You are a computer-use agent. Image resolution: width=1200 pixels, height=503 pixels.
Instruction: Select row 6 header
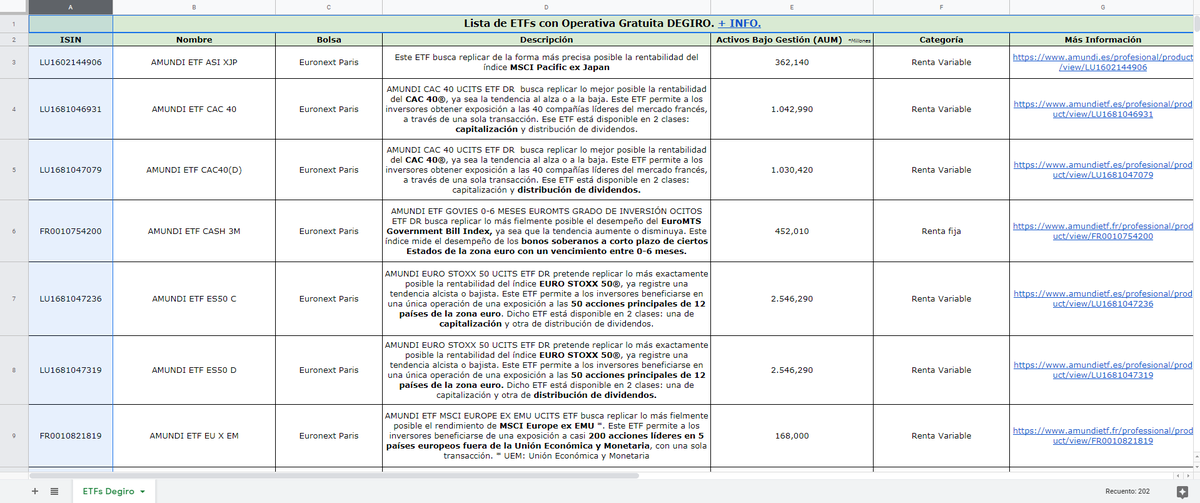(x=14, y=231)
